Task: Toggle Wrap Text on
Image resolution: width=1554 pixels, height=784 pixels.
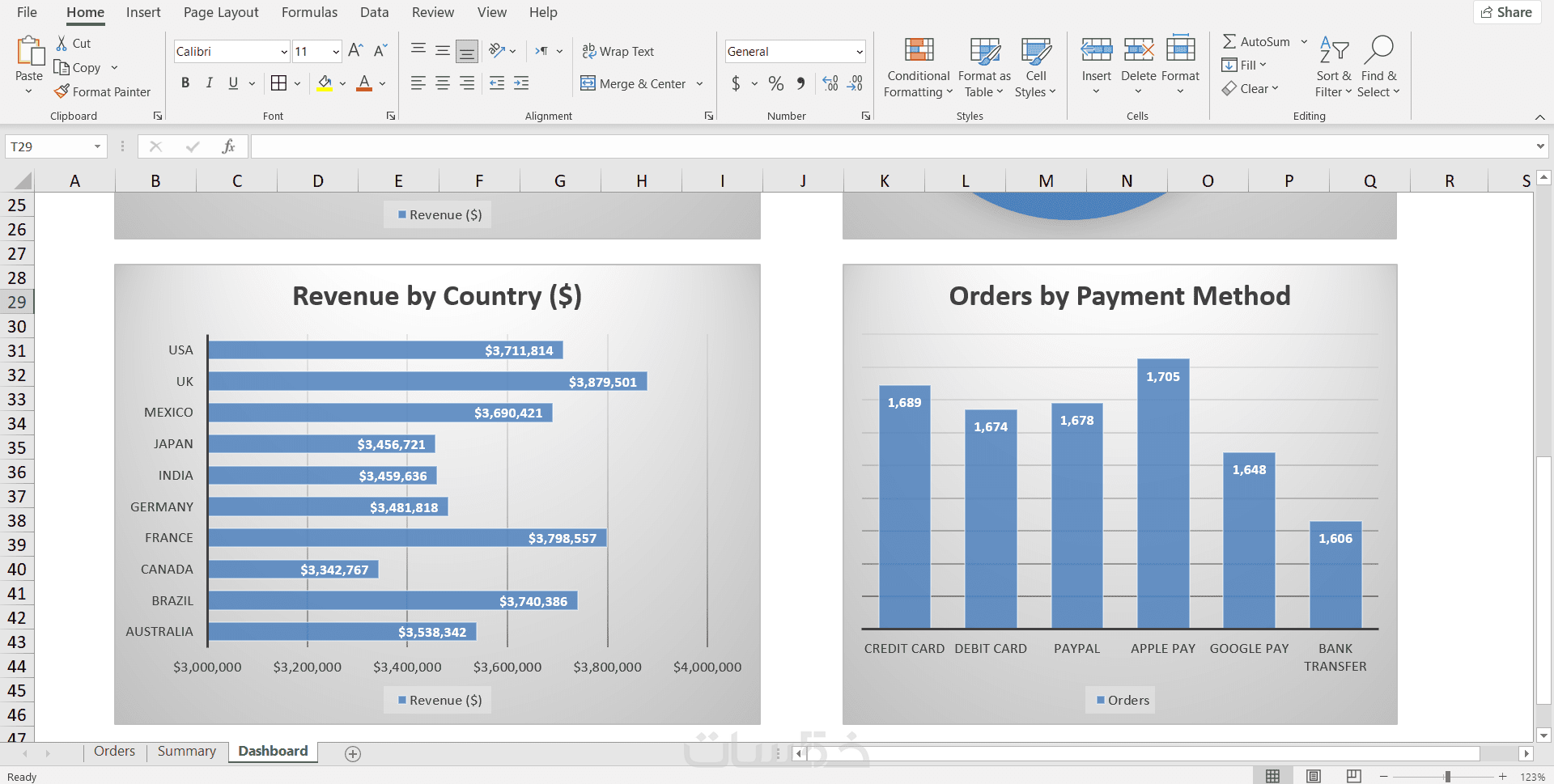Action: click(x=618, y=51)
